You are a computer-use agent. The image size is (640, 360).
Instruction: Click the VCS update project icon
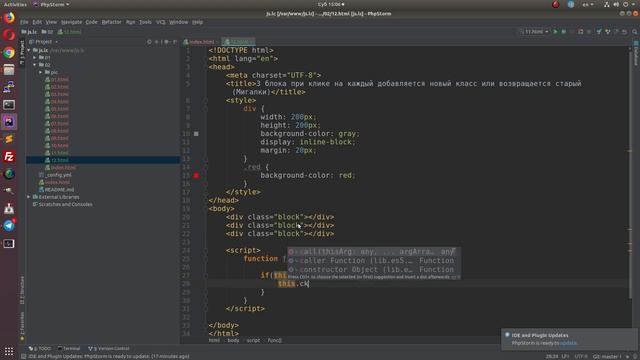pyautogui.click(x=599, y=31)
